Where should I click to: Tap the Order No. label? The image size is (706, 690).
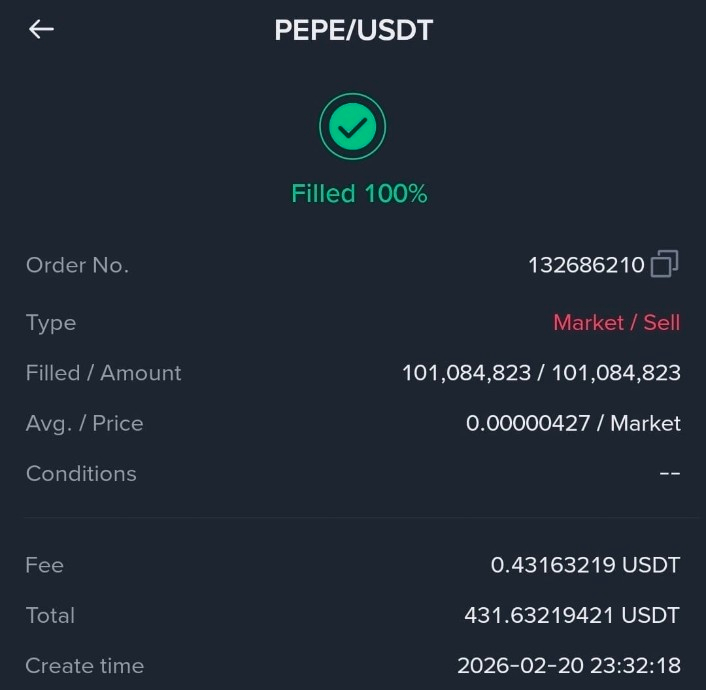(x=77, y=265)
